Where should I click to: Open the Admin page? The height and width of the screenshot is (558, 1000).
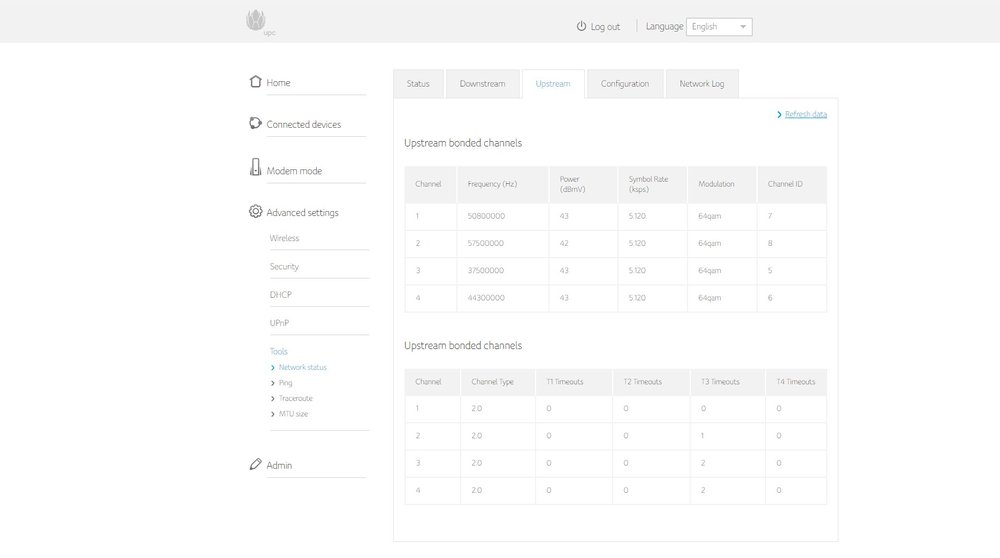tap(279, 466)
